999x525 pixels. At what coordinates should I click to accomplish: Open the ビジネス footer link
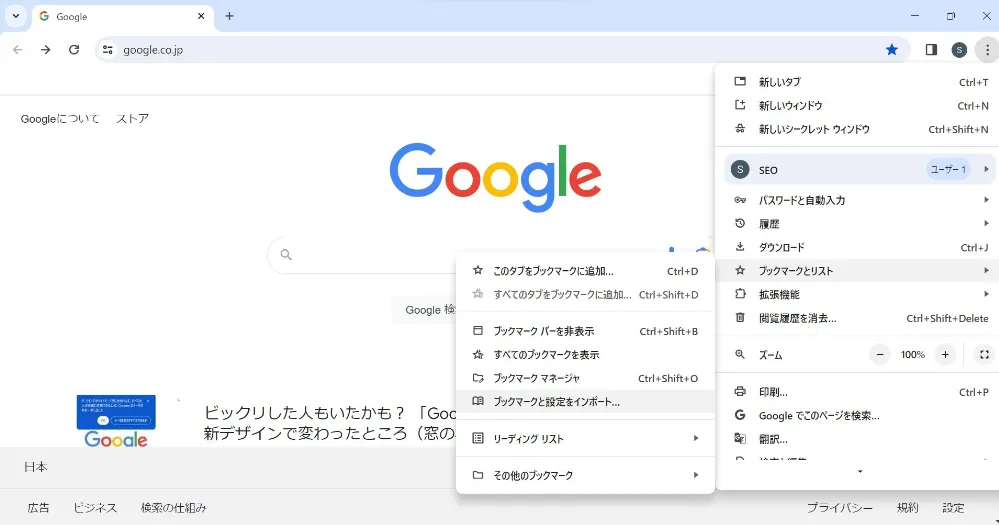click(x=95, y=508)
